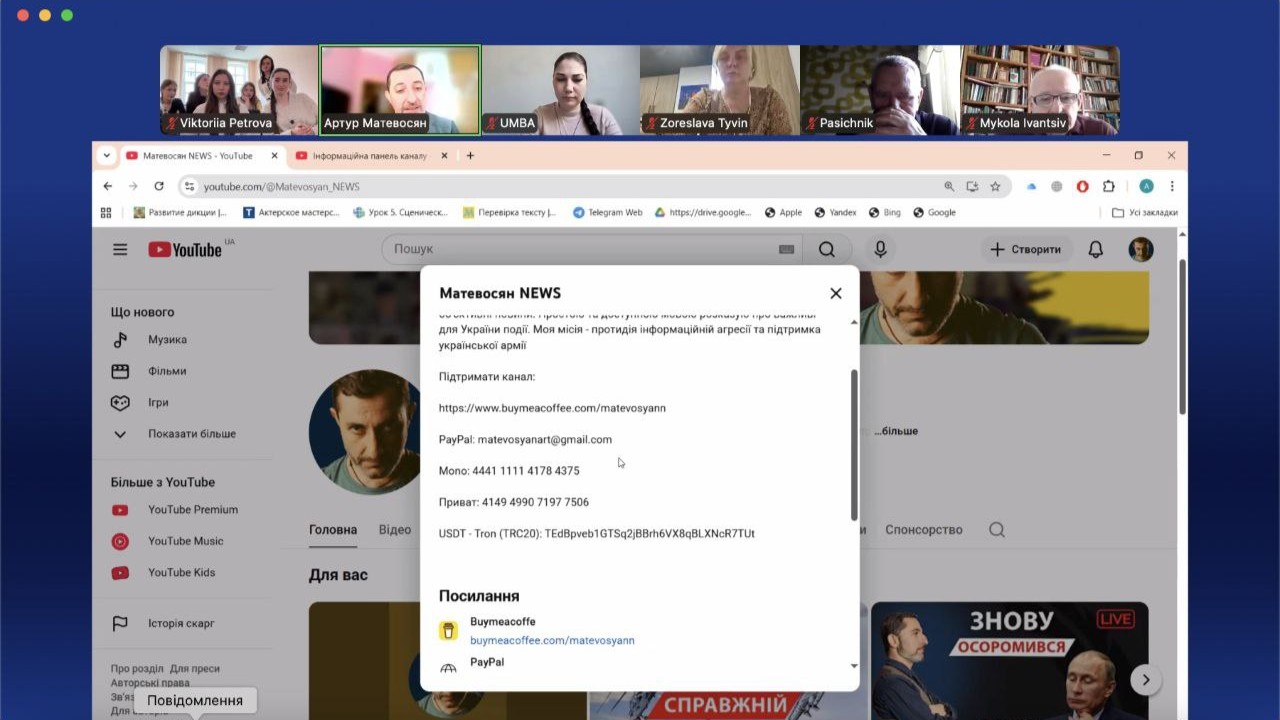Image resolution: width=1280 pixels, height=720 pixels.
Task: Open the YouTube hamburger guide menu
Action: 120,249
